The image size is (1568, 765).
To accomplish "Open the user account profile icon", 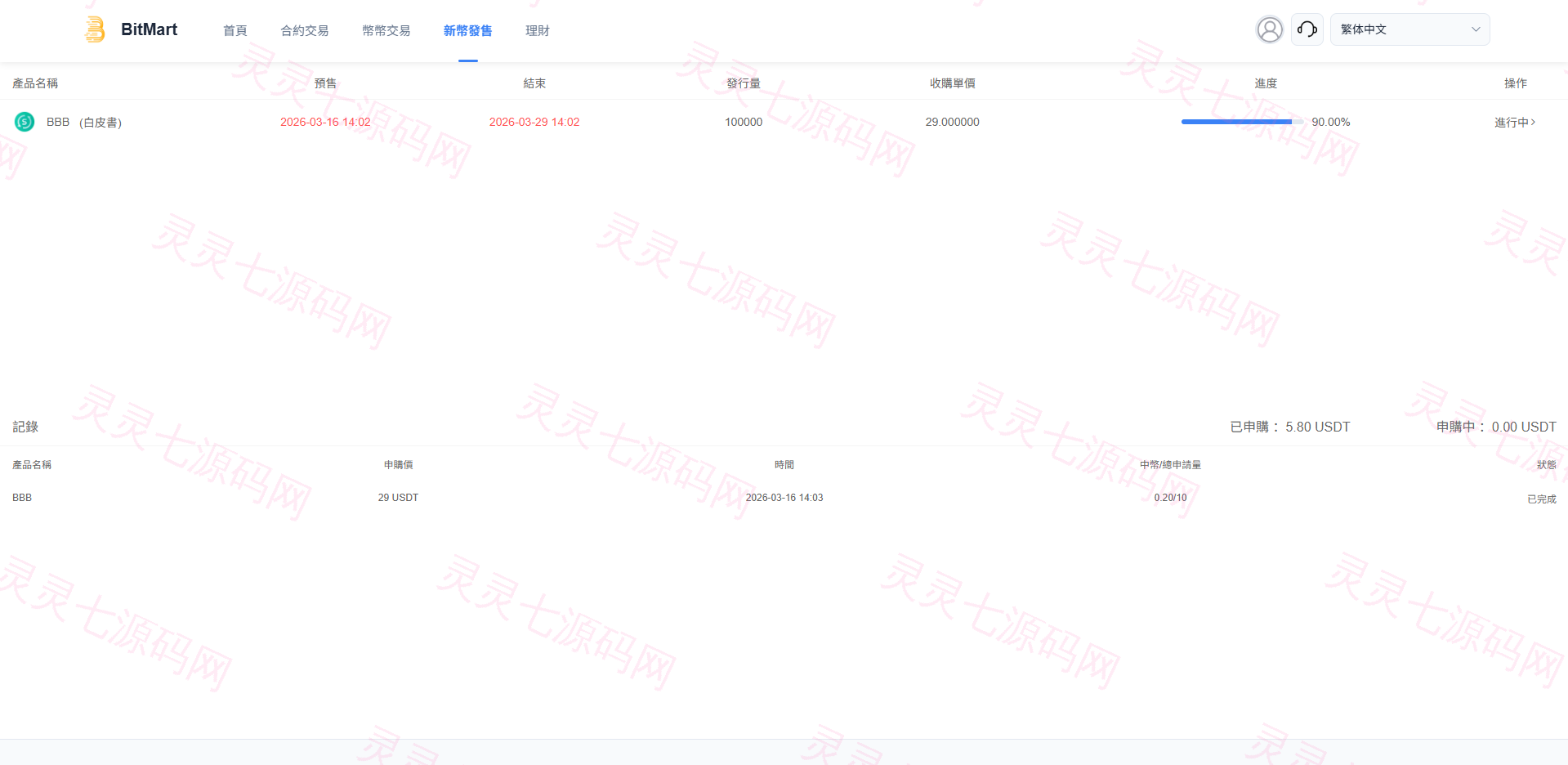I will pyautogui.click(x=1269, y=29).
